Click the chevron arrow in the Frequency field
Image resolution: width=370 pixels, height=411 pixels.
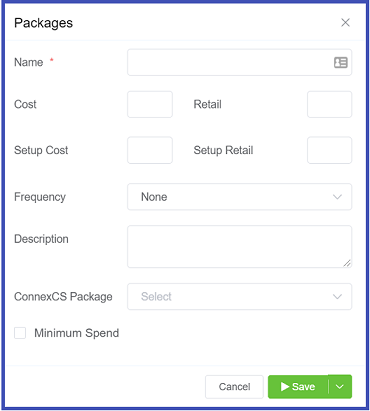point(337,197)
